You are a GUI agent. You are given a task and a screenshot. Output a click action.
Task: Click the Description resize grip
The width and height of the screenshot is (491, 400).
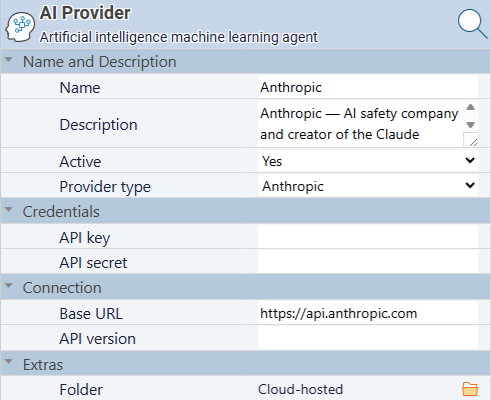click(x=473, y=142)
